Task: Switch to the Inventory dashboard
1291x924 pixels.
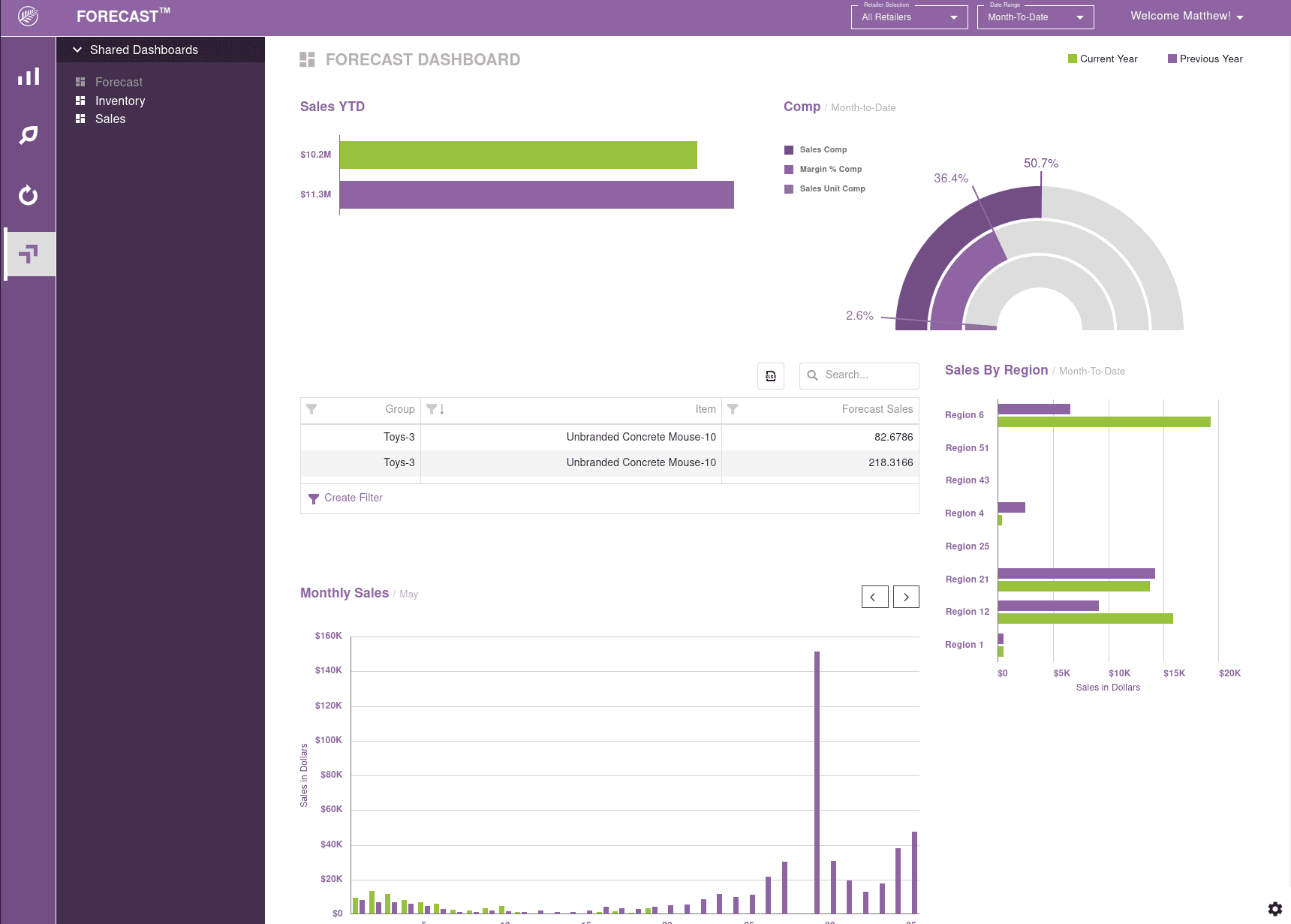Action: pos(120,101)
